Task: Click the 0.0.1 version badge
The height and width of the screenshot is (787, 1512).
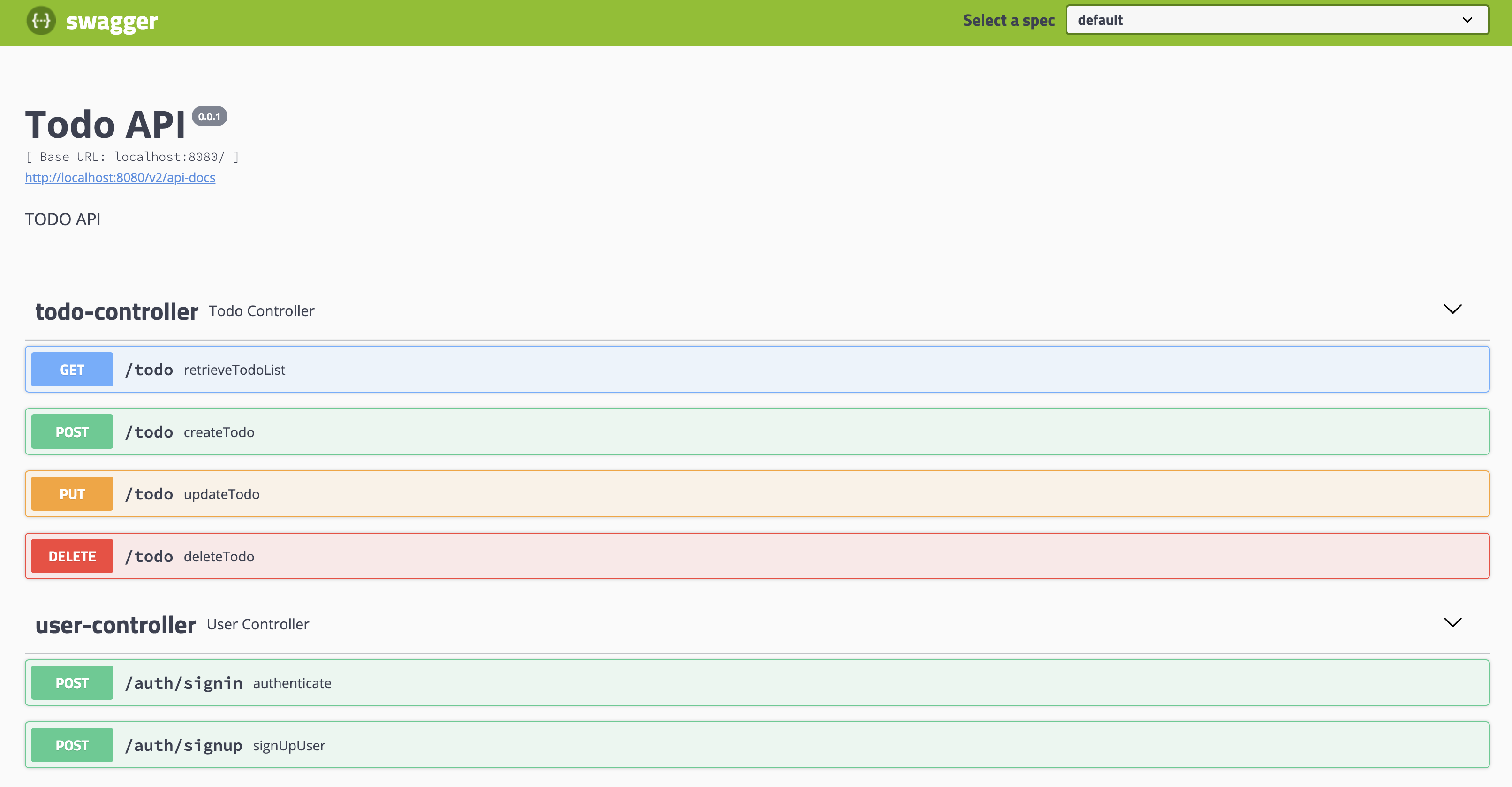Action: coord(210,116)
